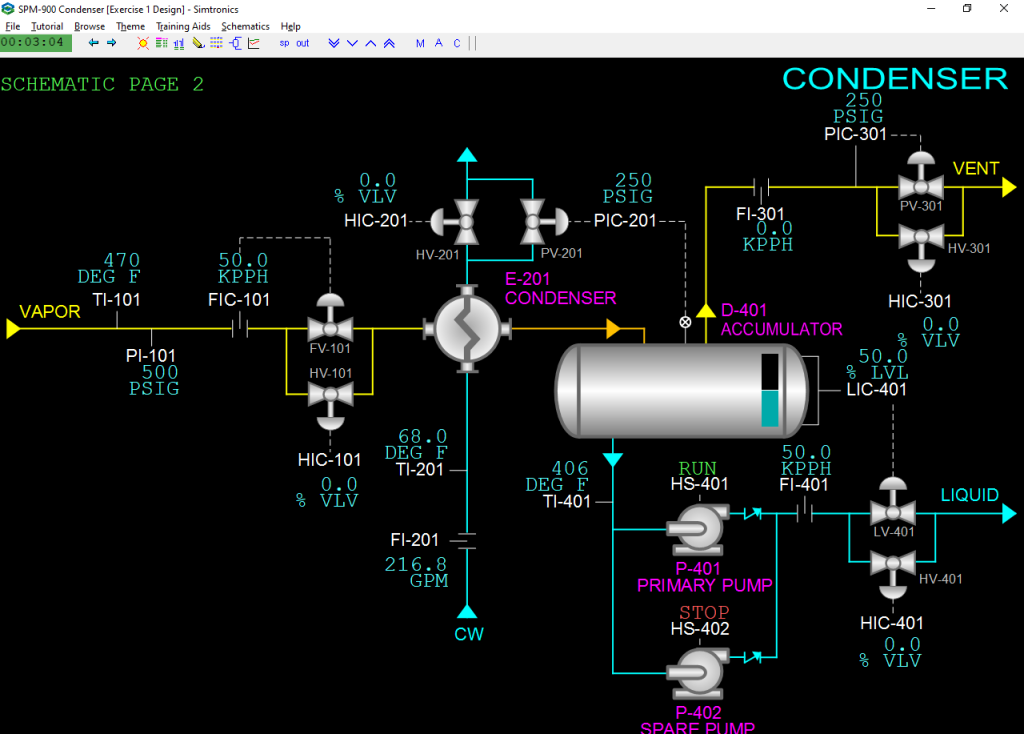Image resolution: width=1024 pixels, height=734 pixels.
Task: Click the alarm sun icon in toolbar
Action: [142, 43]
